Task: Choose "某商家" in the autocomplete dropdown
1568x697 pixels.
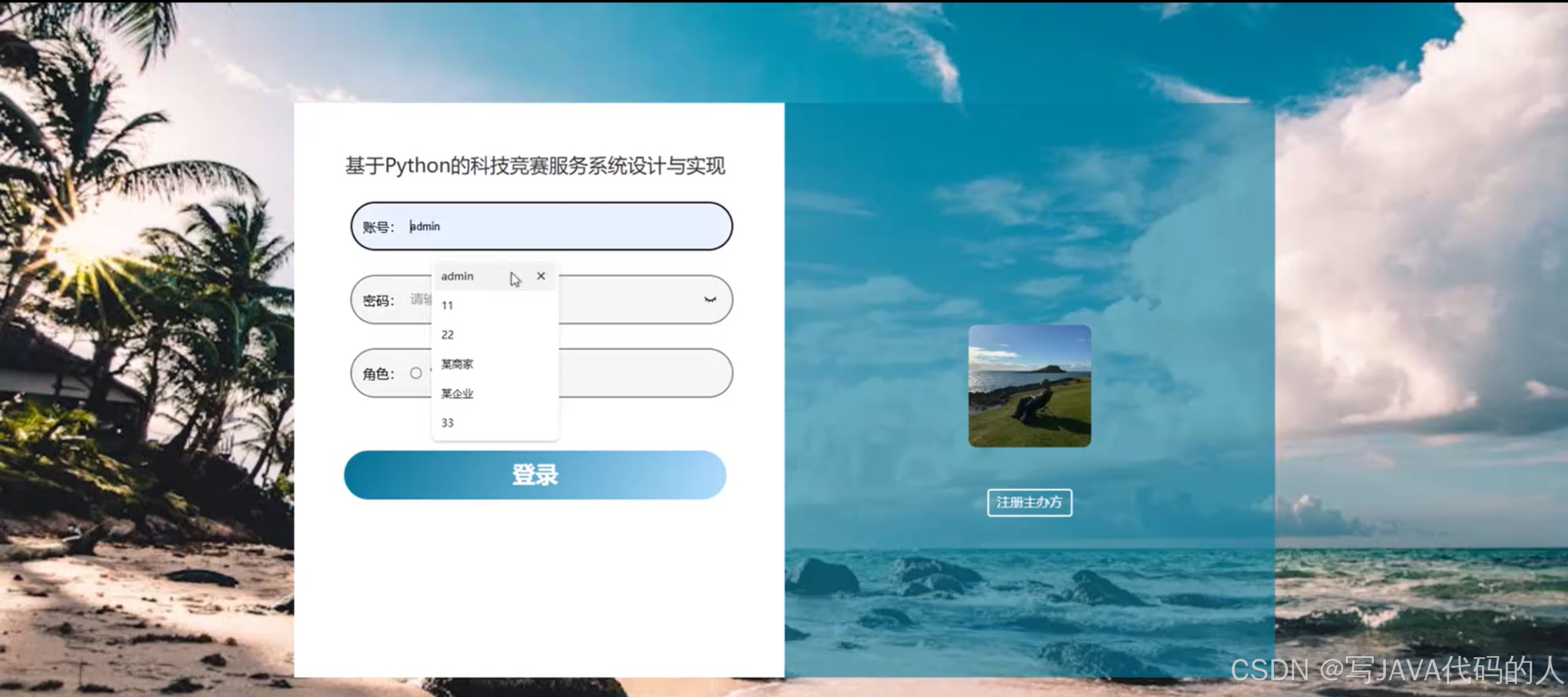Action: (x=457, y=364)
